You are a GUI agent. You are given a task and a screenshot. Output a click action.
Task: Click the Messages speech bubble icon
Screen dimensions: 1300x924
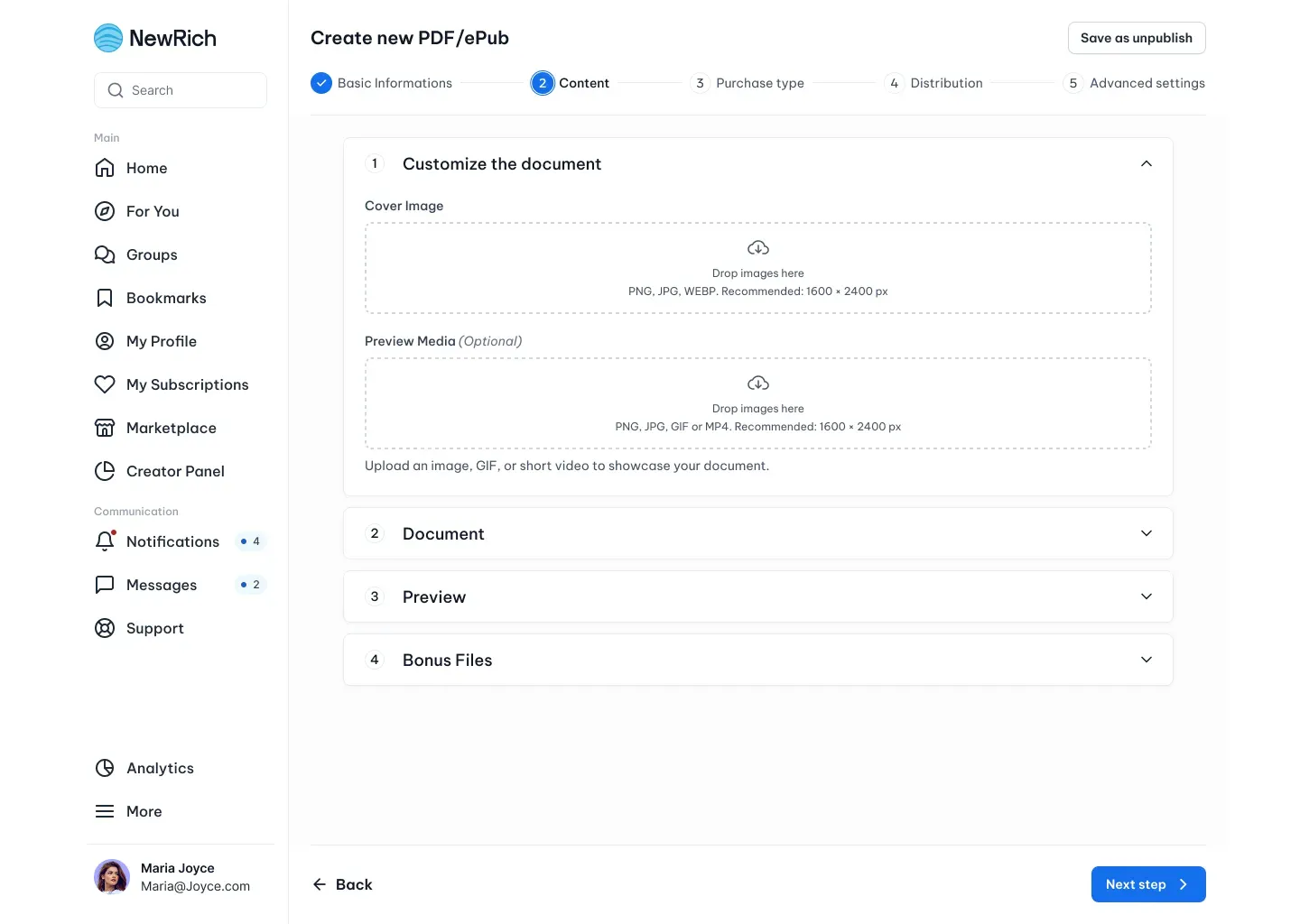click(105, 585)
